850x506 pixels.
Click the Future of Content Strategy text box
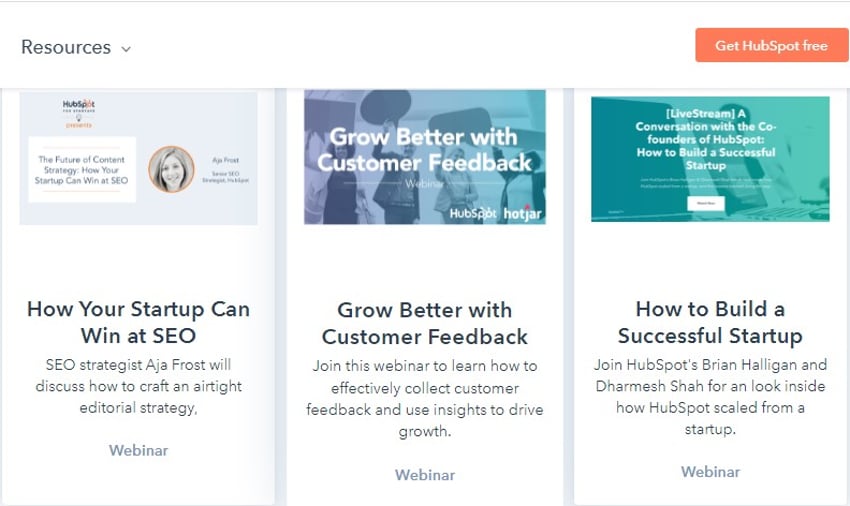coord(82,170)
